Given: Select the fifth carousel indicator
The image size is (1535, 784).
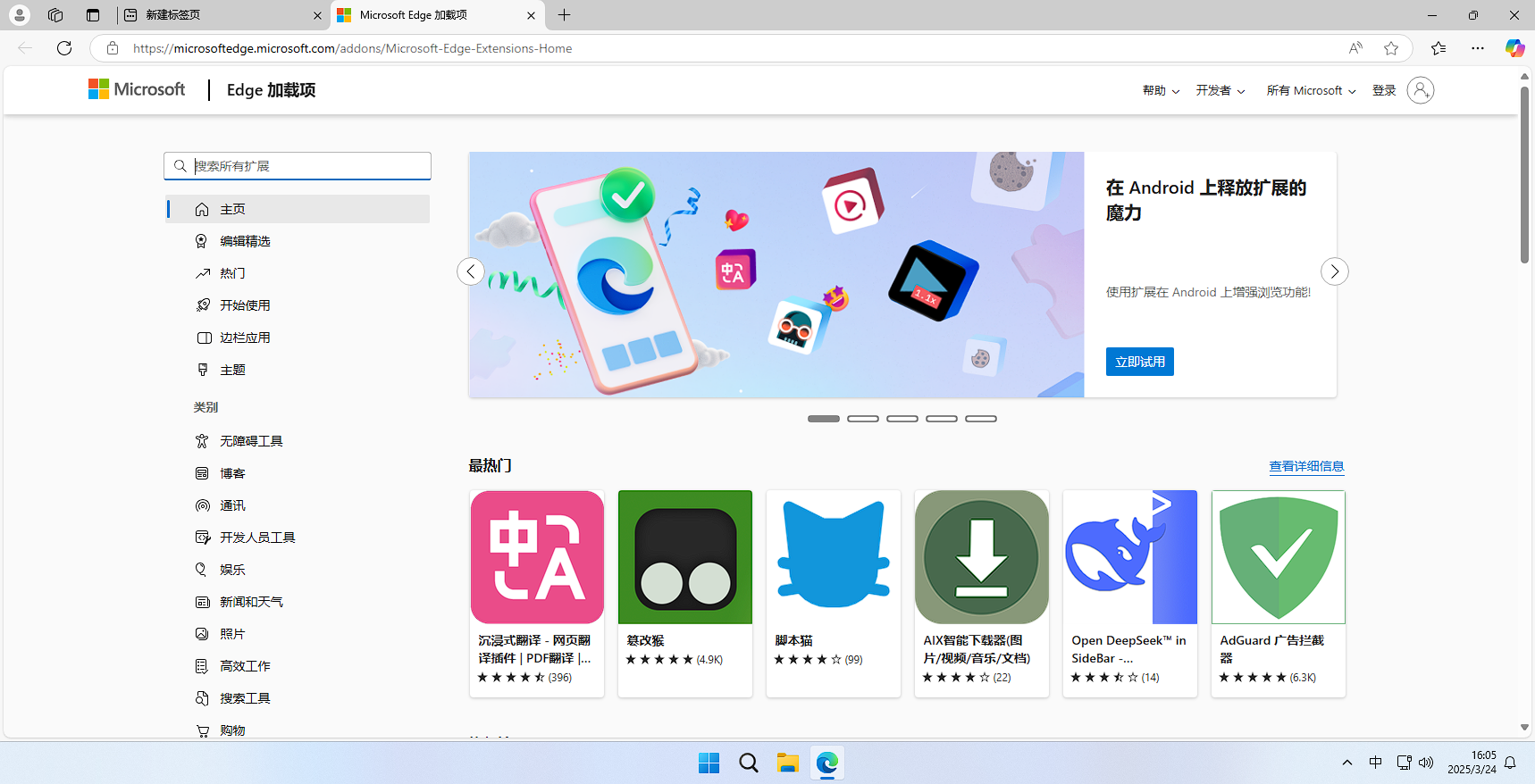Looking at the screenshot, I should tap(981, 419).
